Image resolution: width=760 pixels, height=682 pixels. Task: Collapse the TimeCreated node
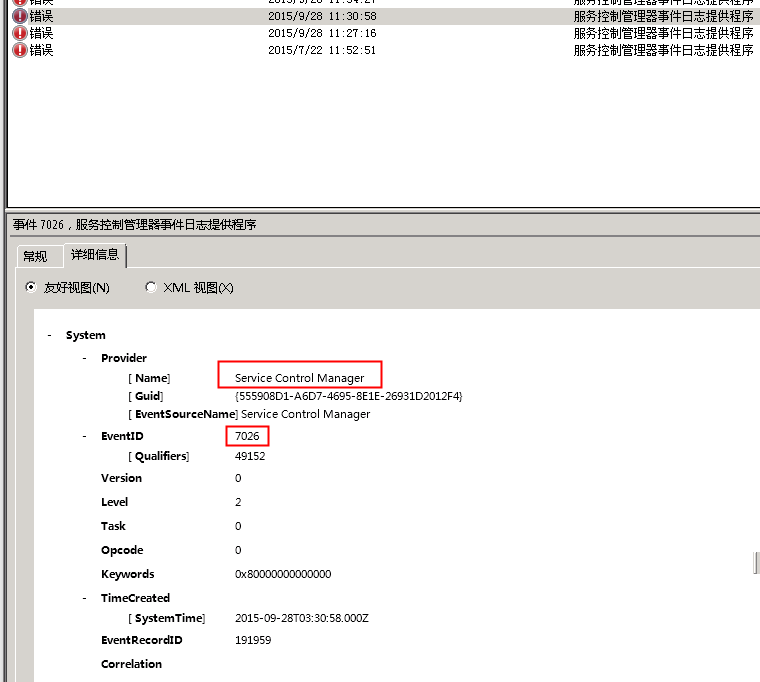[x=85, y=598]
